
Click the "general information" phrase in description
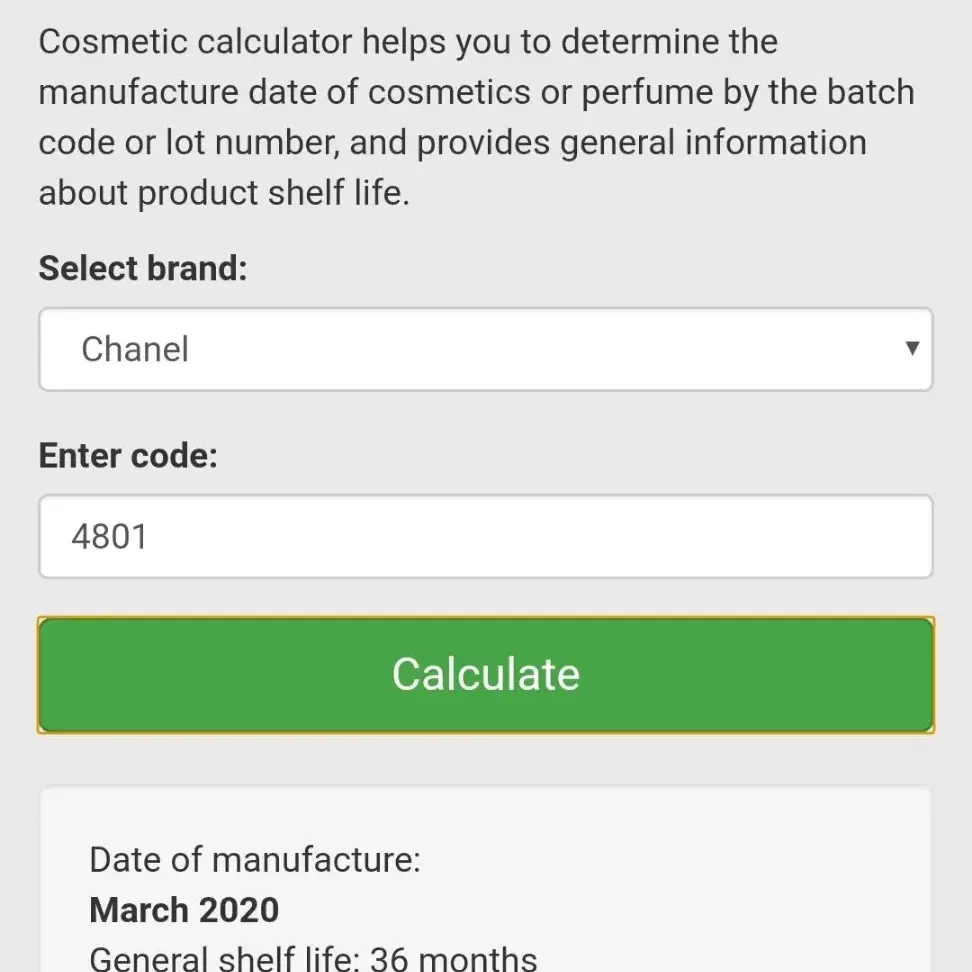pos(712,142)
